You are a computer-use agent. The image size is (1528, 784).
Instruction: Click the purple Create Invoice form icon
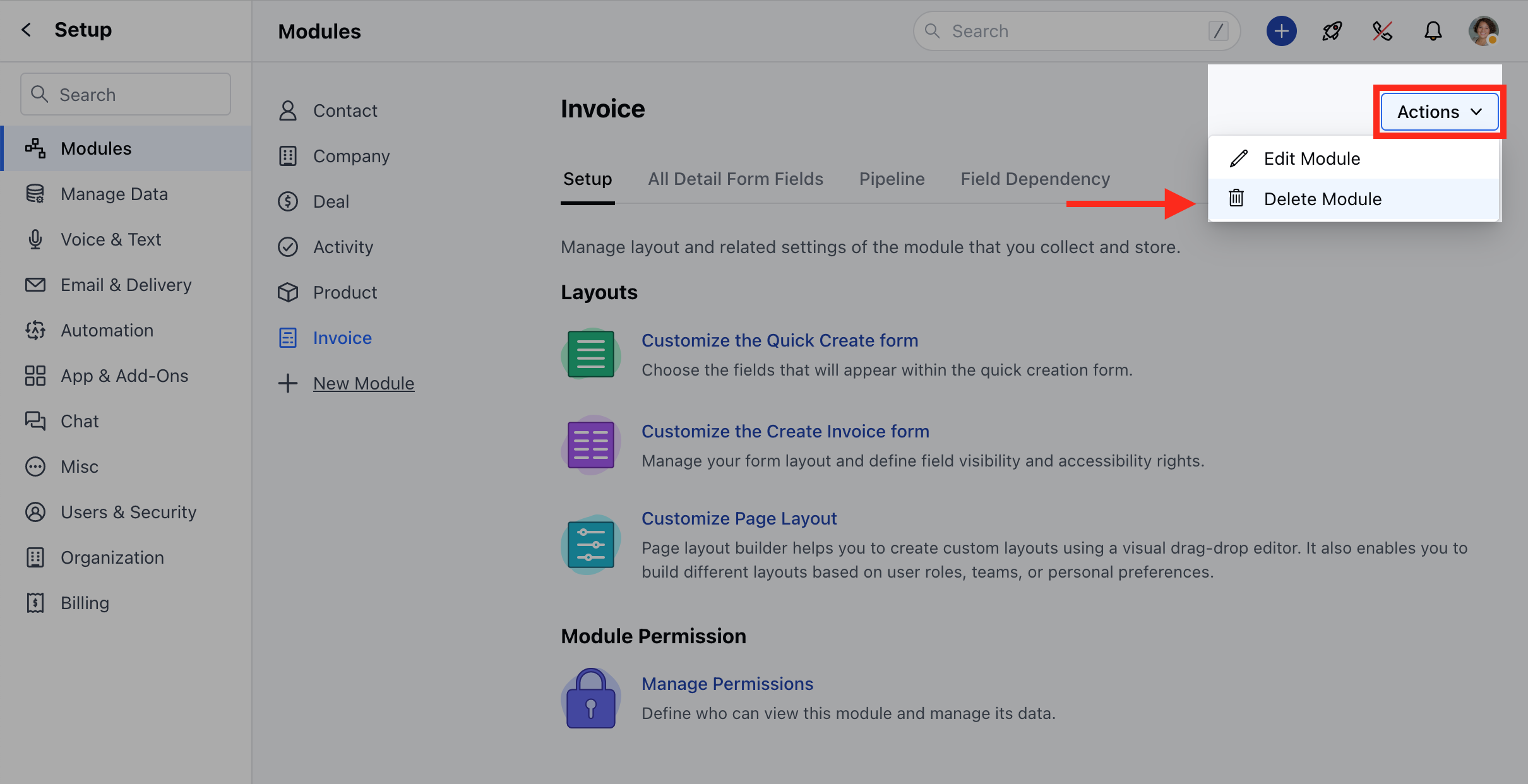point(590,445)
